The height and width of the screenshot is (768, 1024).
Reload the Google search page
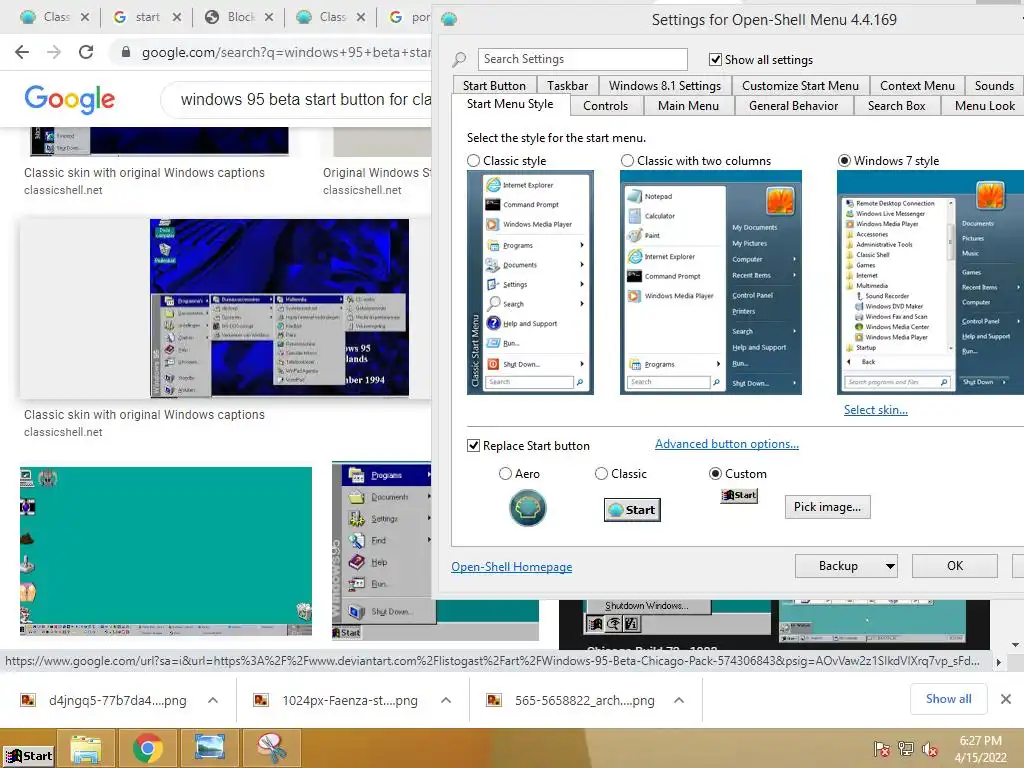click(86, 52)
